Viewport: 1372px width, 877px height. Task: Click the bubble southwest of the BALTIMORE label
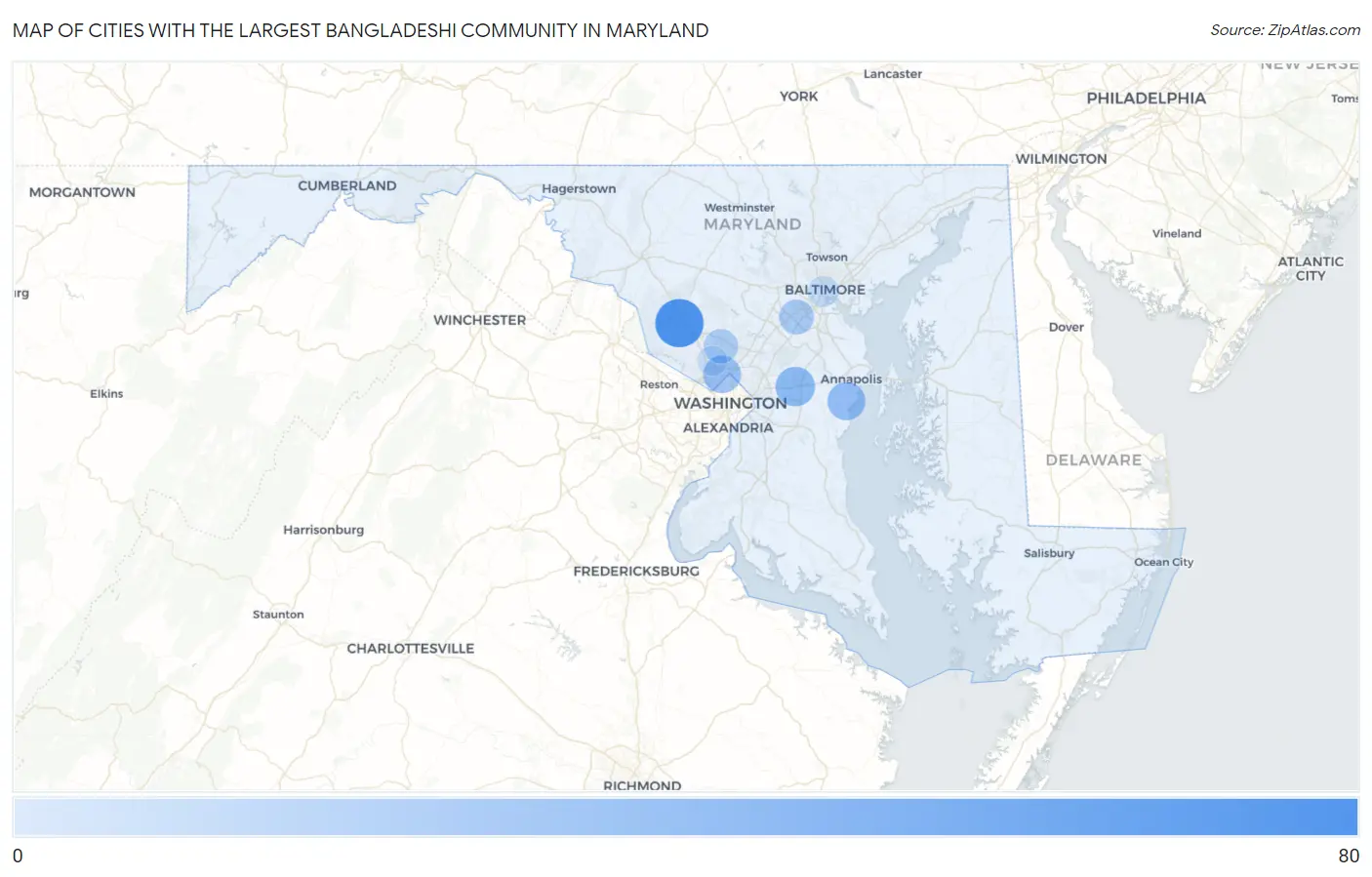pos(796,316)
